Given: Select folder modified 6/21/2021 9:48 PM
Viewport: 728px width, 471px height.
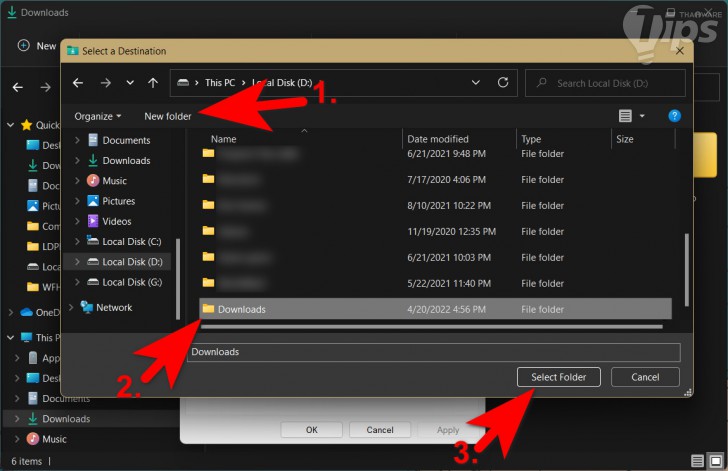Looking at the screenshot, I should (x=436, y=154).
